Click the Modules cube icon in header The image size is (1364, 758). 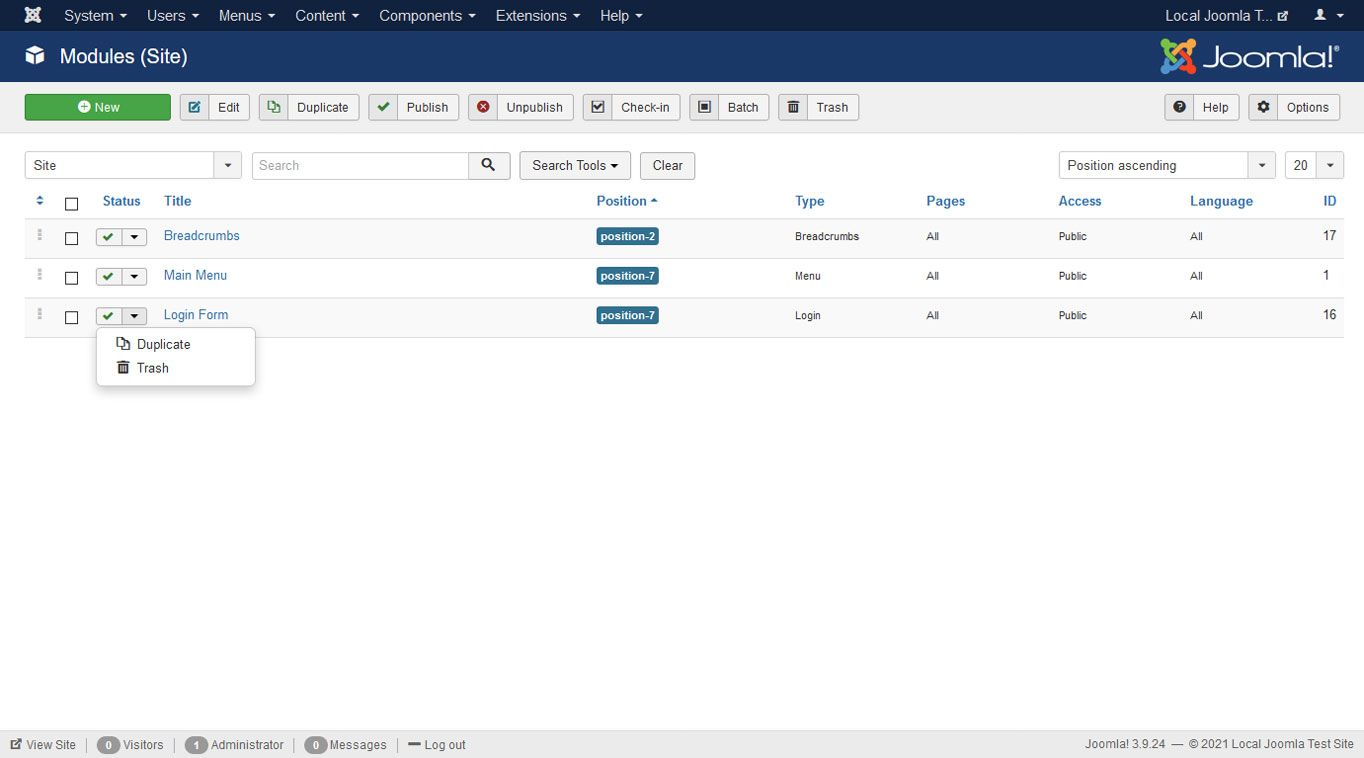pyautogui.click(x=35, y=56)
